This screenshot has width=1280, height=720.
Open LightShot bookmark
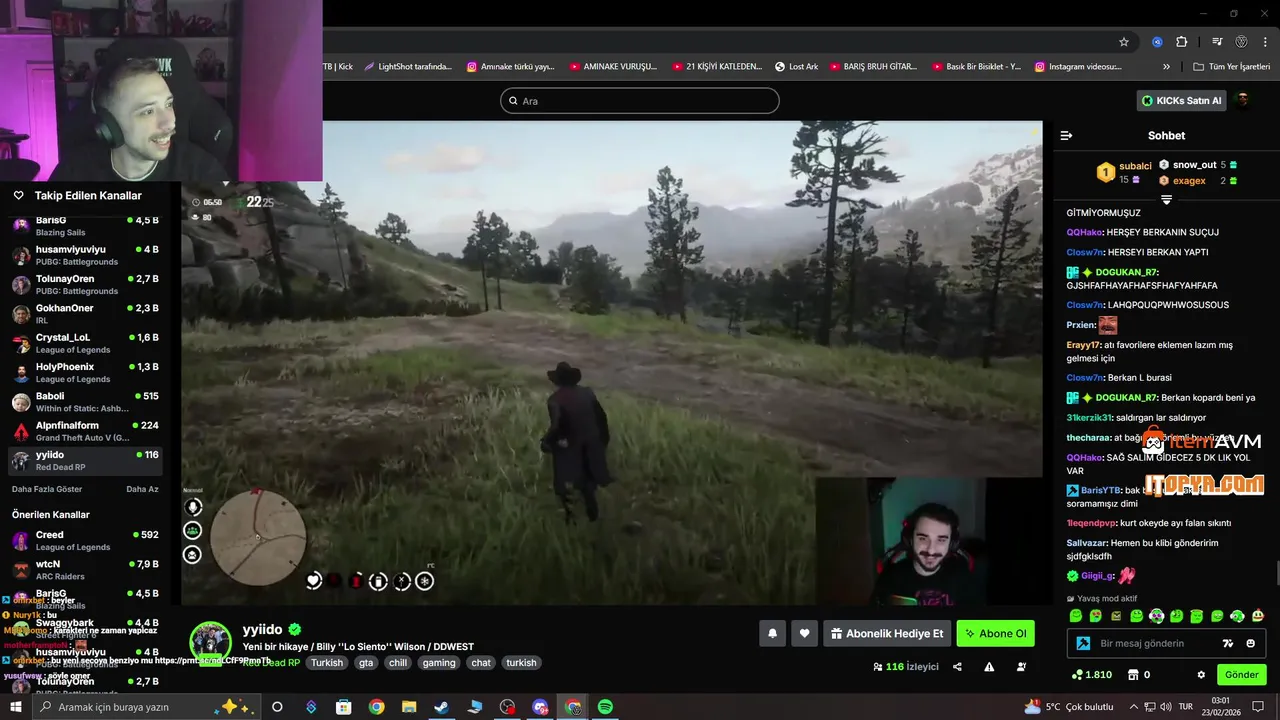pyautogui.click(x=408, y=67)
